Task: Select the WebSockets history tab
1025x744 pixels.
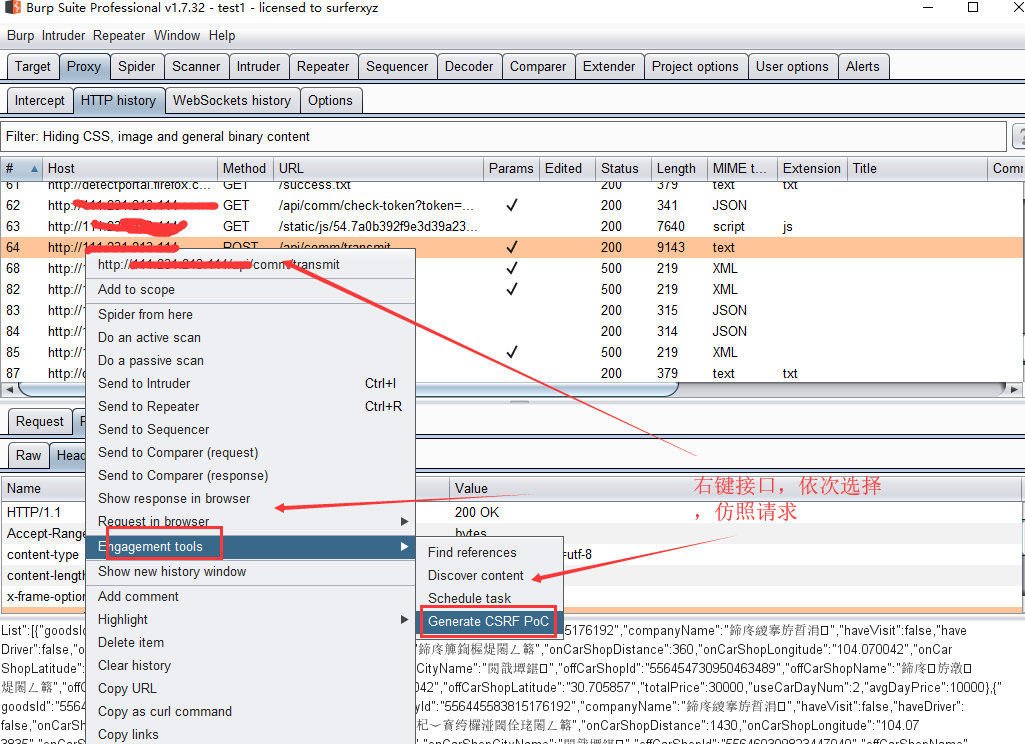Action: click(x=232, y=100)
